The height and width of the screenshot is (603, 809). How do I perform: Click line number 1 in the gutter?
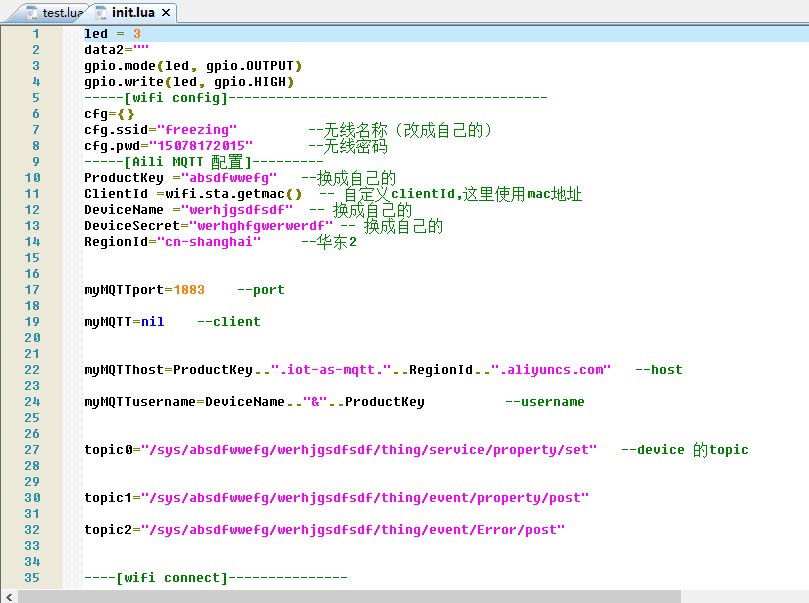pos(36,34)
